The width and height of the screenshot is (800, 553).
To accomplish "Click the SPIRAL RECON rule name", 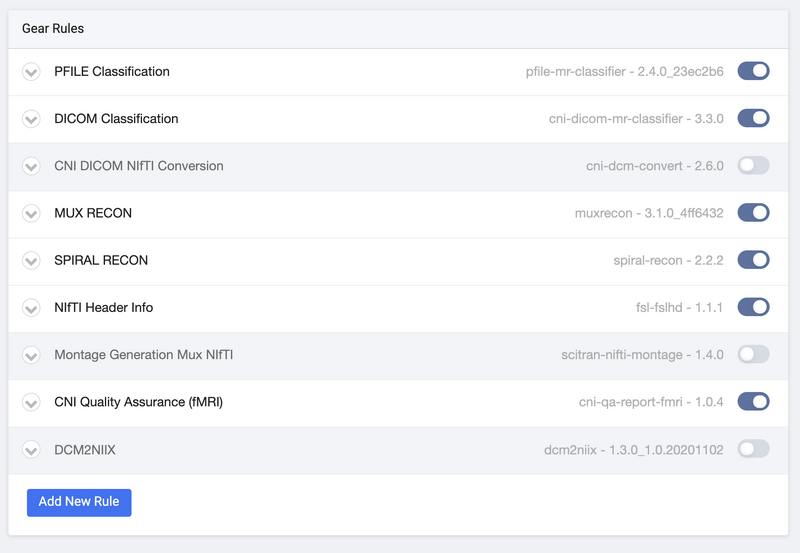I will tap(101, 260).
